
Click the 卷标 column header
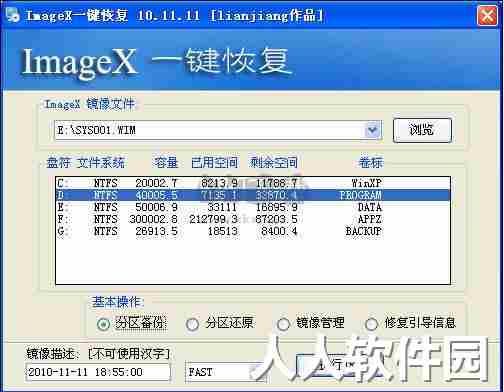pos(371,163)
